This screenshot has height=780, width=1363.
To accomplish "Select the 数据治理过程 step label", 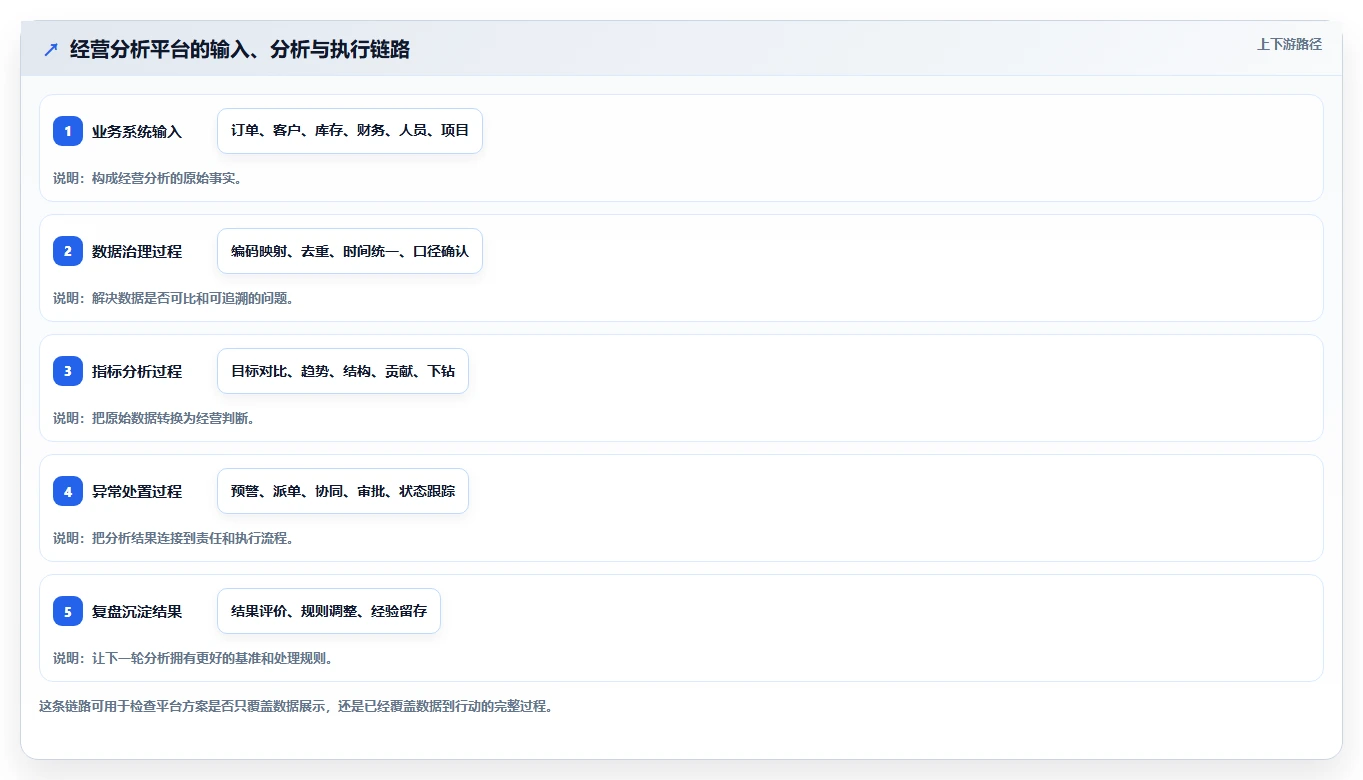I will (137, 251).
